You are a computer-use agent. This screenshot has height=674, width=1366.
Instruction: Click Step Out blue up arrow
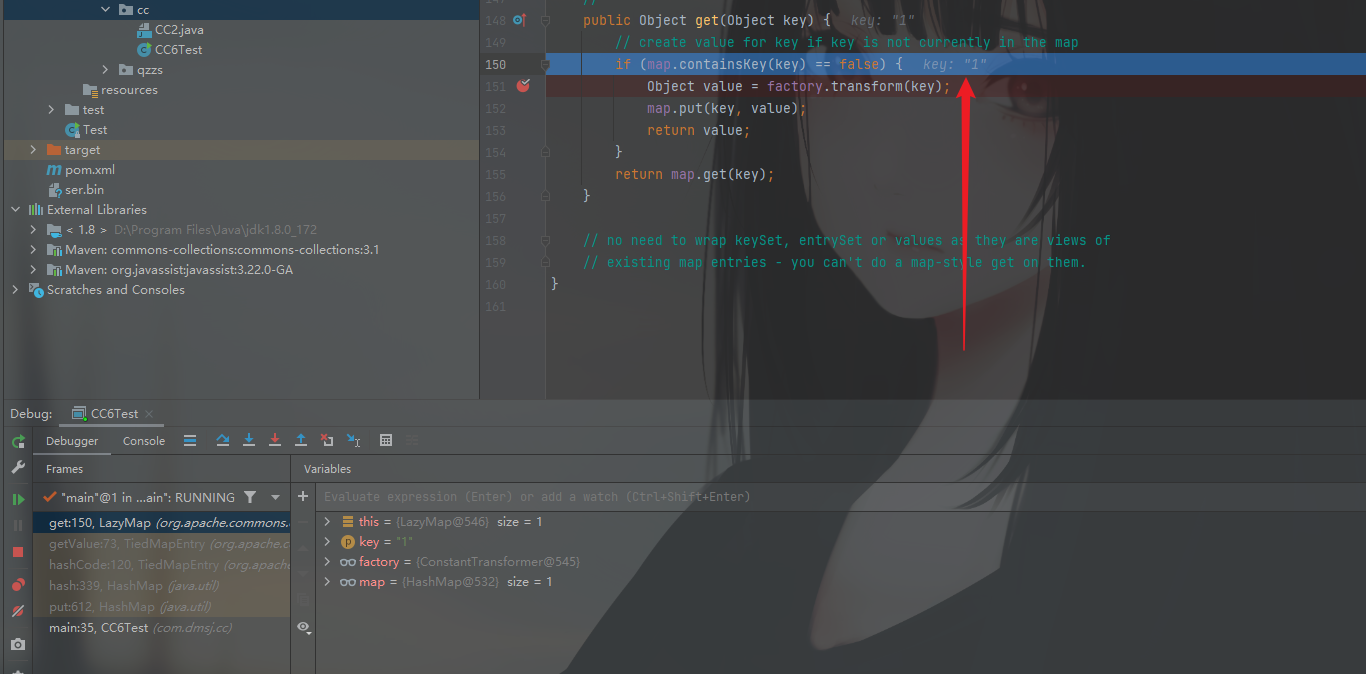301,441
